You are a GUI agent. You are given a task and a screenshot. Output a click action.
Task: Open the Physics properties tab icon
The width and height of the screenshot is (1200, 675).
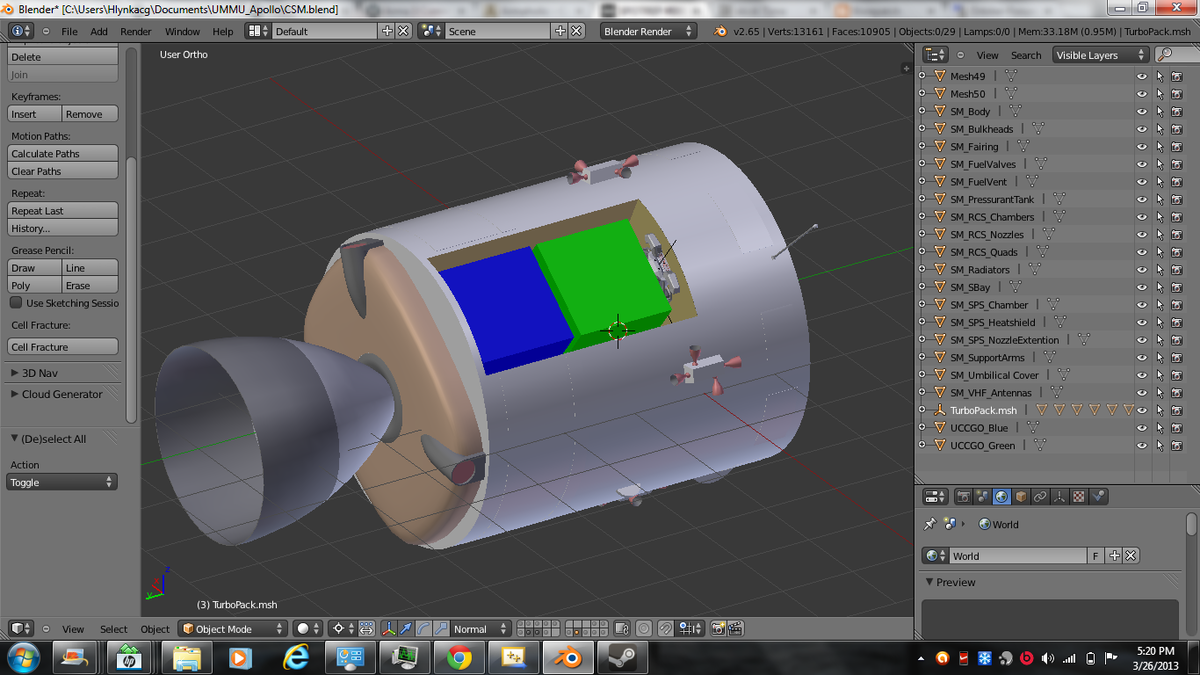1097,496
